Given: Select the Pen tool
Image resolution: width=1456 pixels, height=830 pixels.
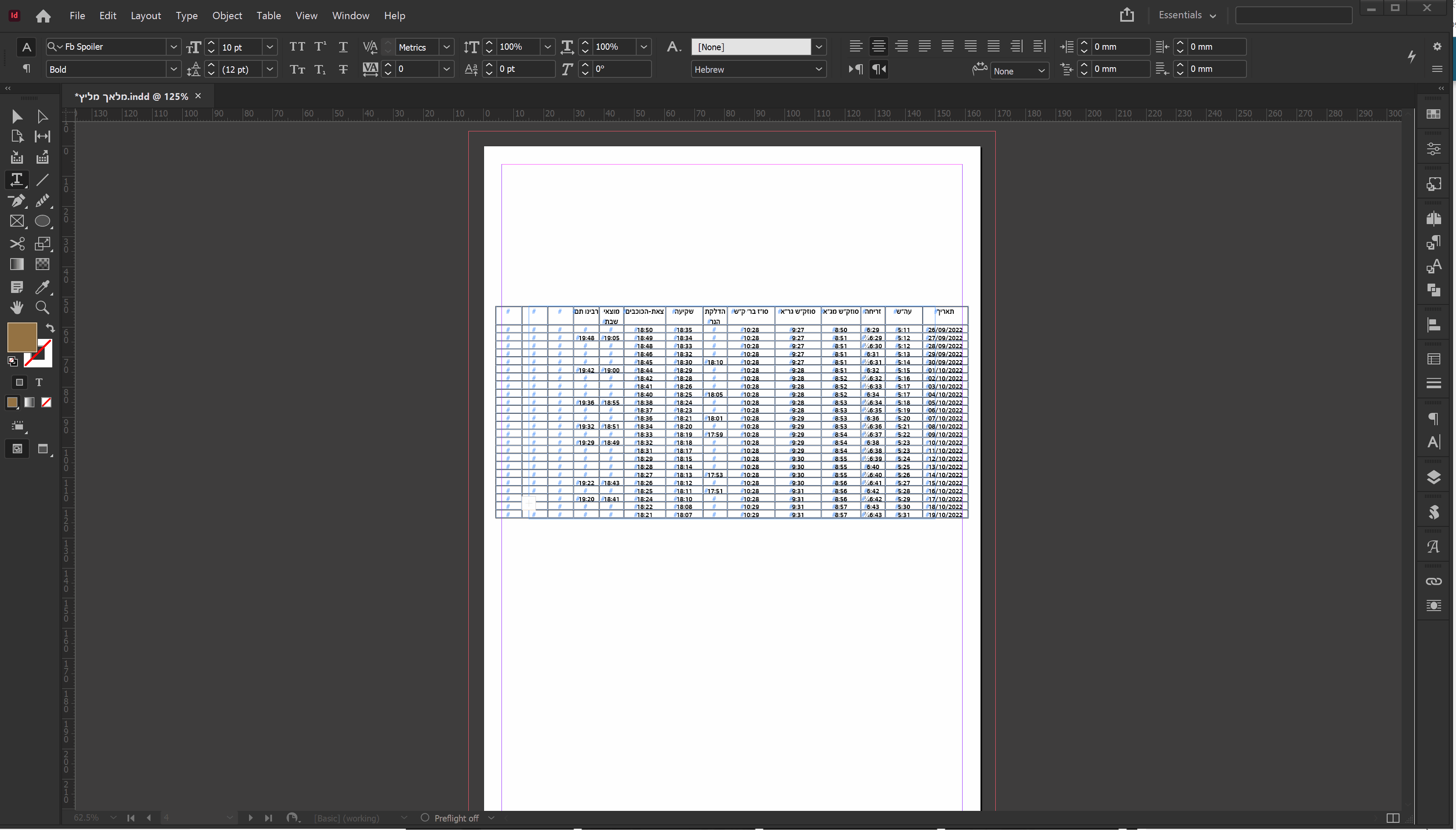Looking at the screenshot, I should coord(17,201).
